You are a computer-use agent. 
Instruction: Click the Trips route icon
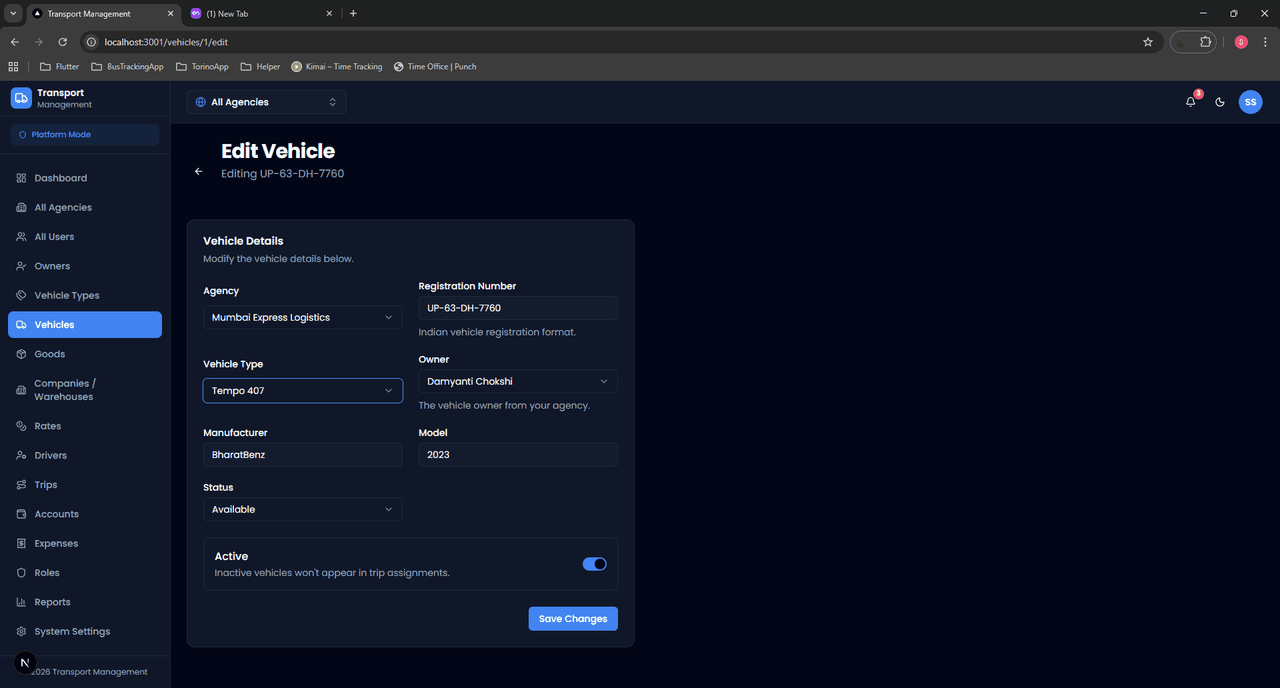21,485
